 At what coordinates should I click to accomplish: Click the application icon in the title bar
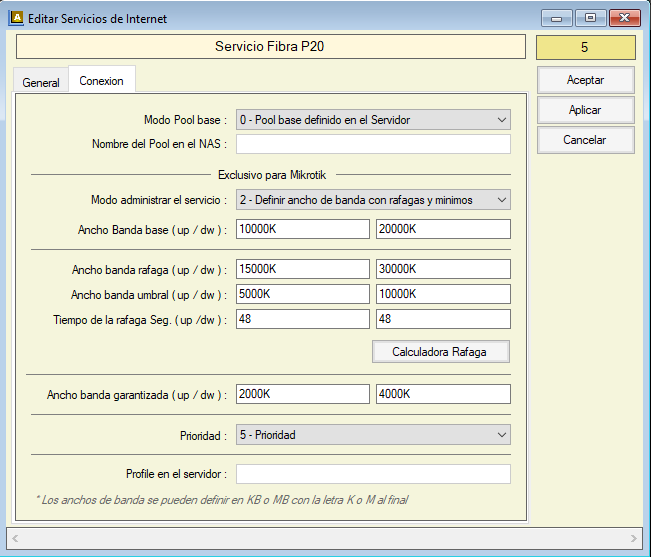[17, 18]
